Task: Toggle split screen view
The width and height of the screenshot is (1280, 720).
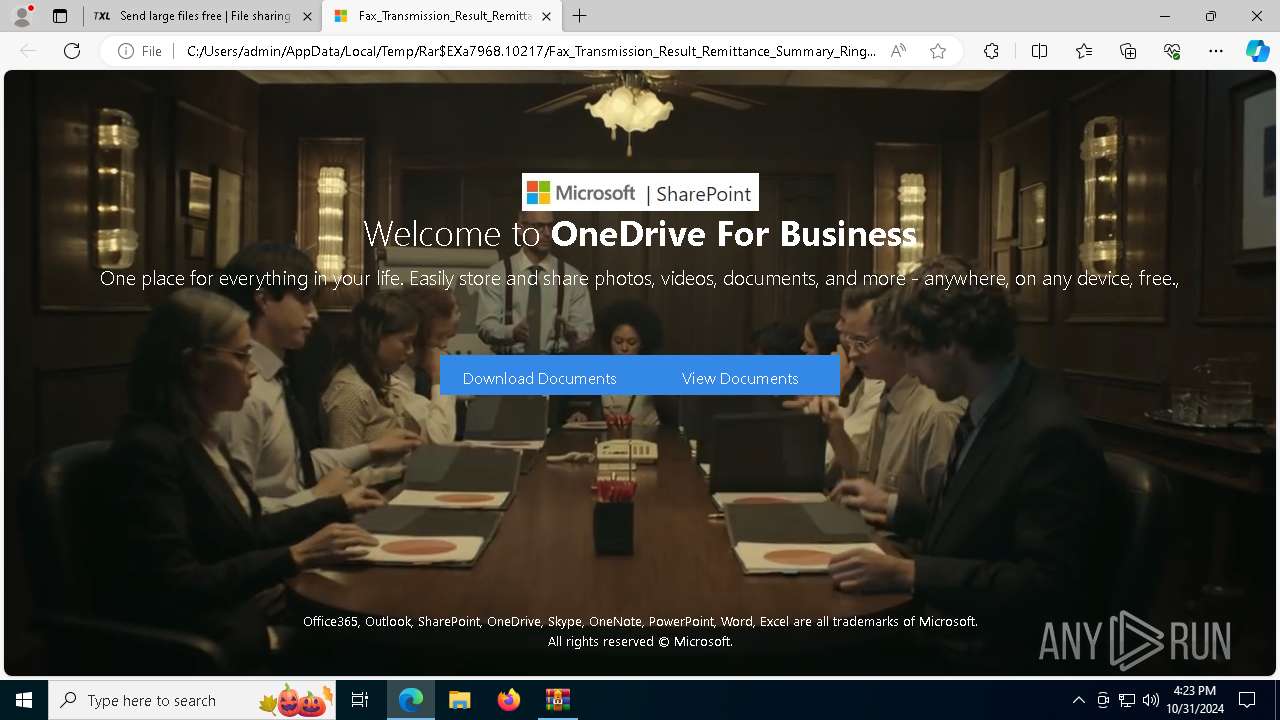Action: 1039,51
